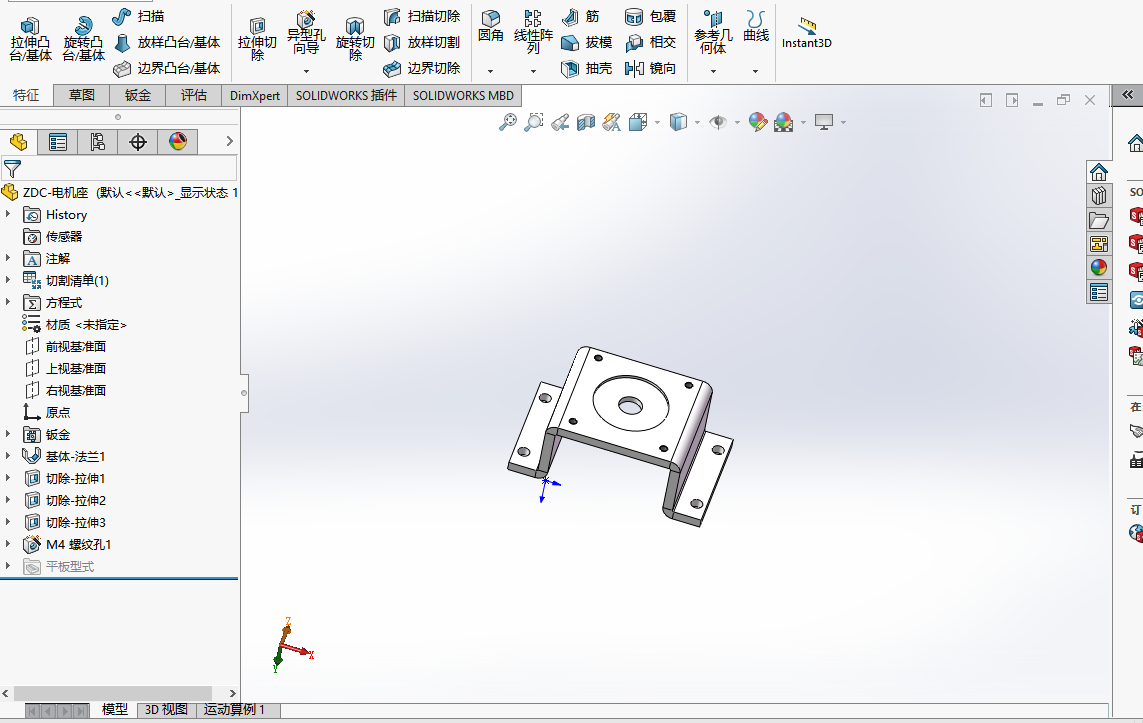Switch to the 钣金 sheet metal ribbon tab
The image size is (1143, 723).
pos(138,95)
